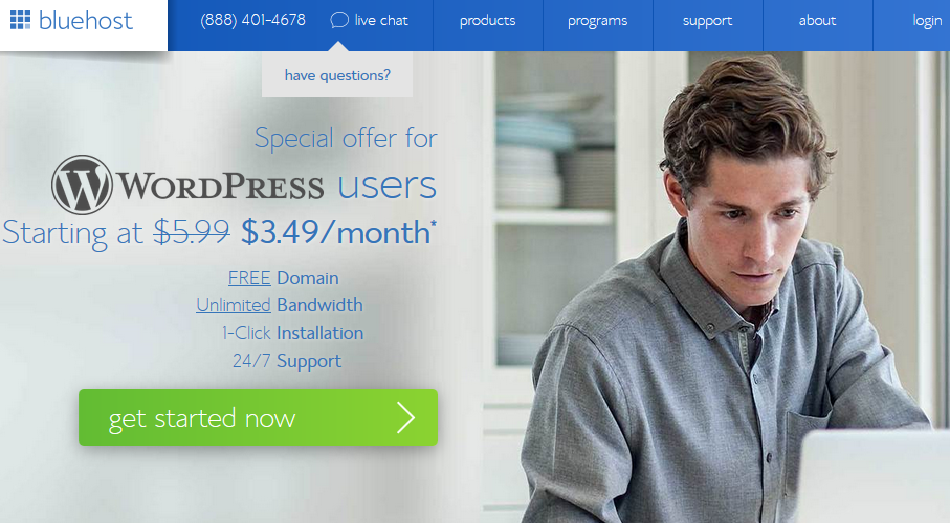Click the bluehost grid logo icon
Viewport: 950px width, 523px height.
coord(20,19)
